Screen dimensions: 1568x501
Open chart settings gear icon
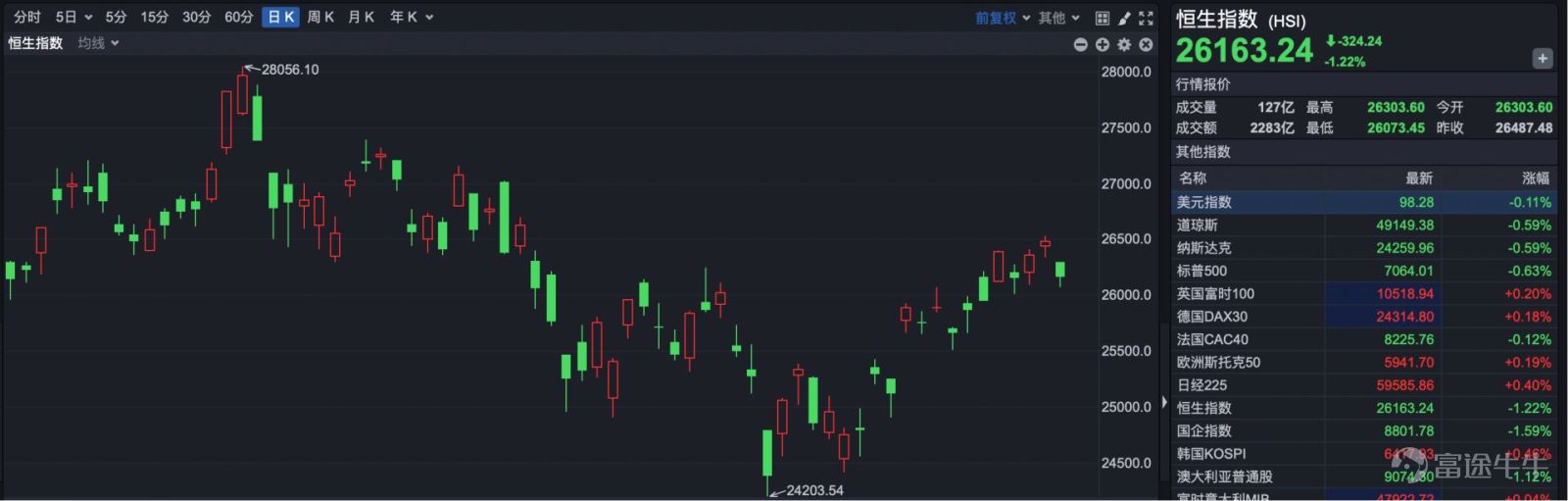pyautogui.click(x=1124, y=44)
